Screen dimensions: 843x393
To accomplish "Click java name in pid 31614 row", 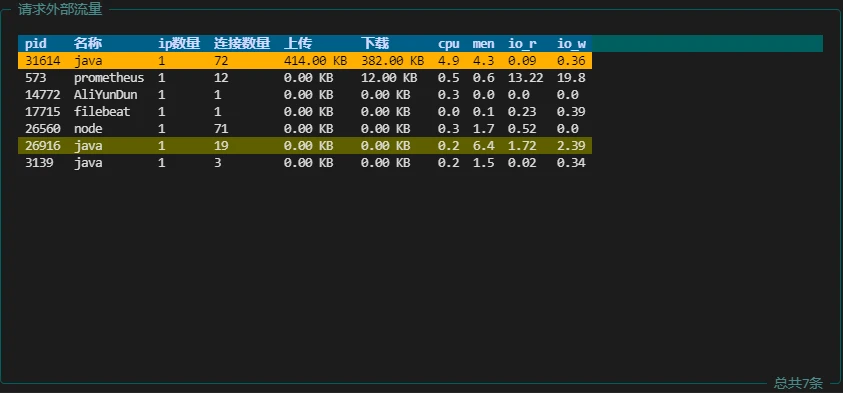I will [x=88, y=61].
